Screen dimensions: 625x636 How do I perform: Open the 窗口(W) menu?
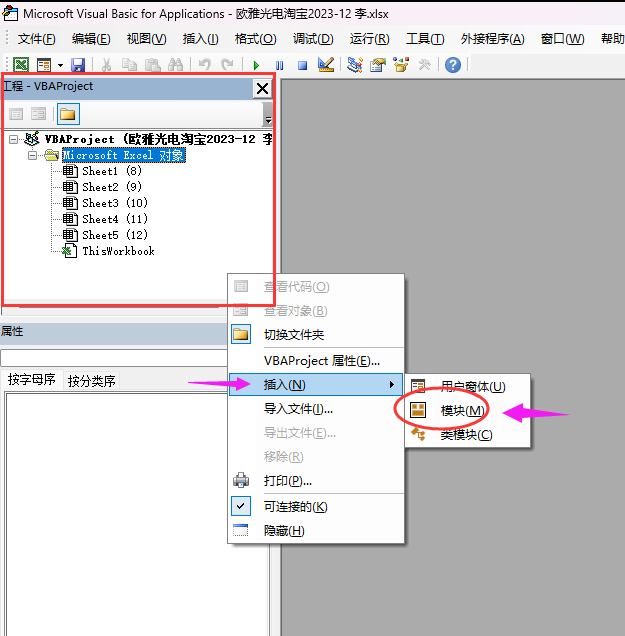point(563,39)
